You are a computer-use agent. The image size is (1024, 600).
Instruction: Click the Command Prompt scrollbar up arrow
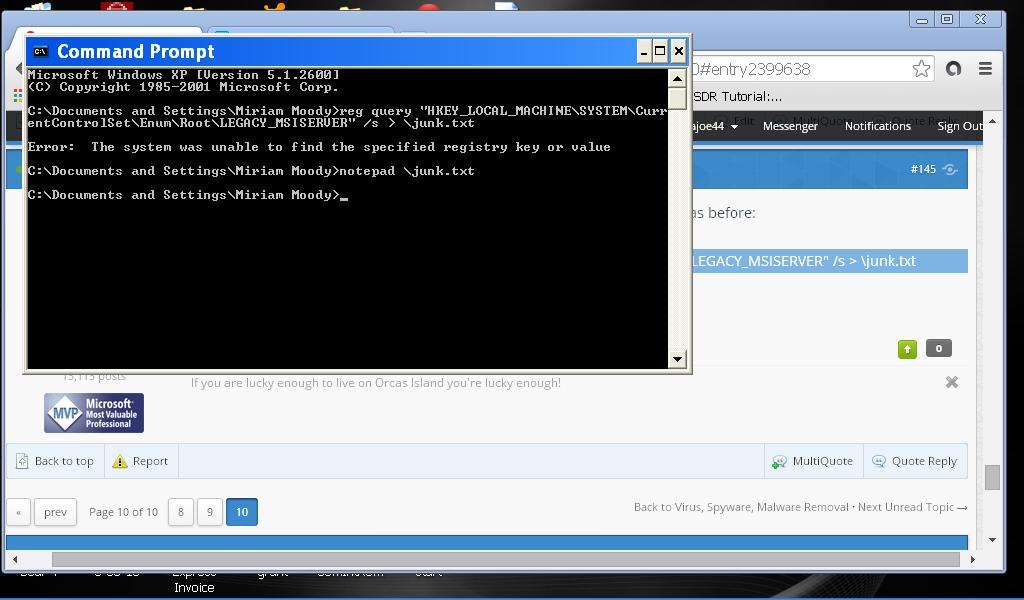(677, 79)
